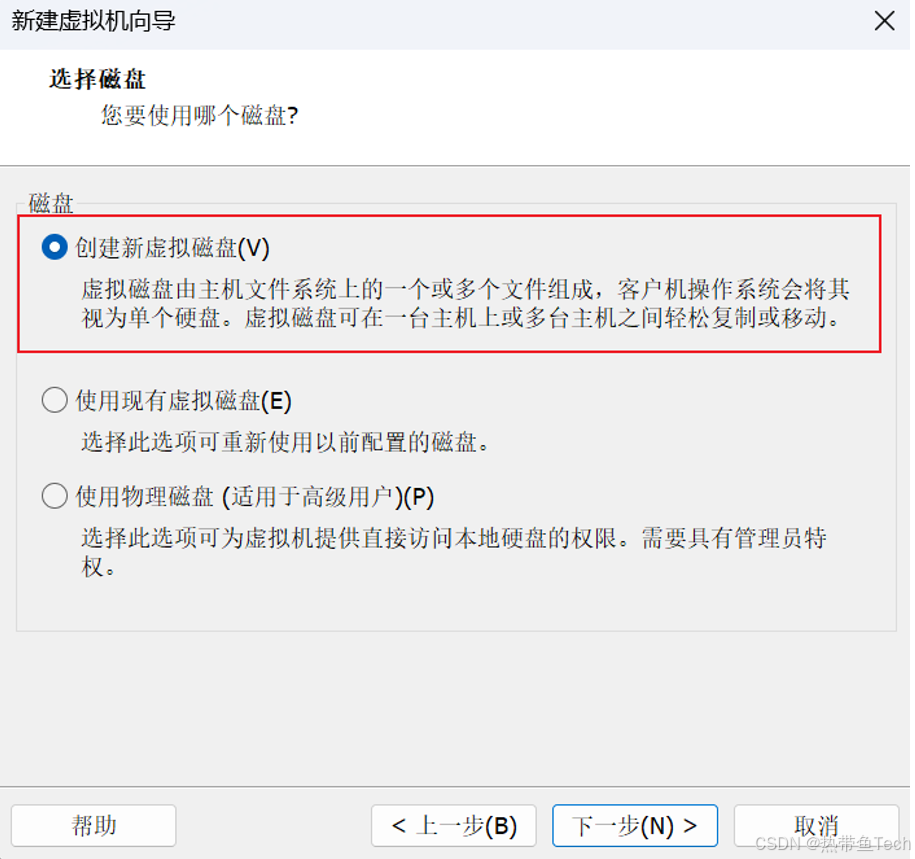Click the CSDN @热带鱼Tech watermark
This screenshot has height=859, width=915.
pyautogui.click(x=833, y=844)
